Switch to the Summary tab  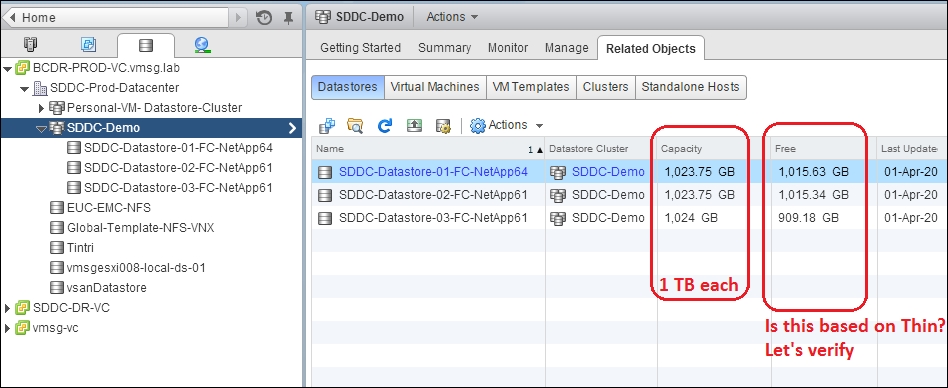click(444, 48)
